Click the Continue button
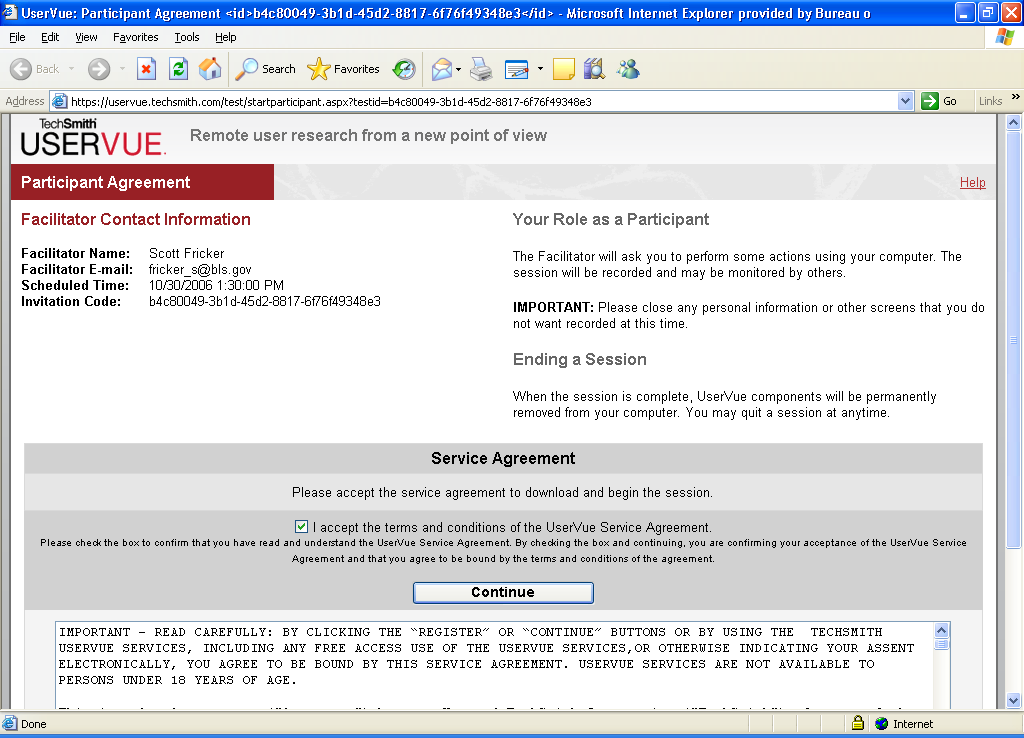Image resolution: width=1024 pixels, height=738 pixels. 504,592
